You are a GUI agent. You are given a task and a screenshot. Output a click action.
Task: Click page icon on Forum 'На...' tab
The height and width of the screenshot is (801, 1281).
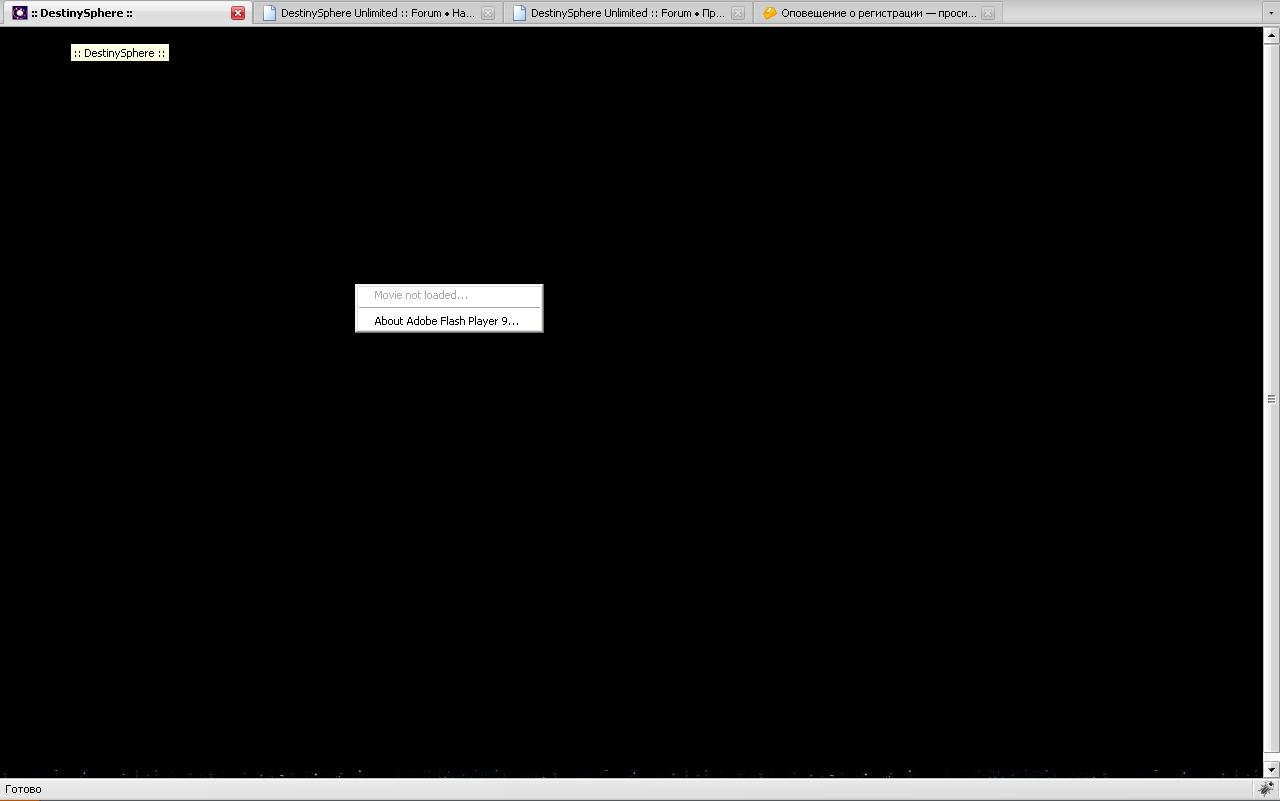(x=269, y=13)
